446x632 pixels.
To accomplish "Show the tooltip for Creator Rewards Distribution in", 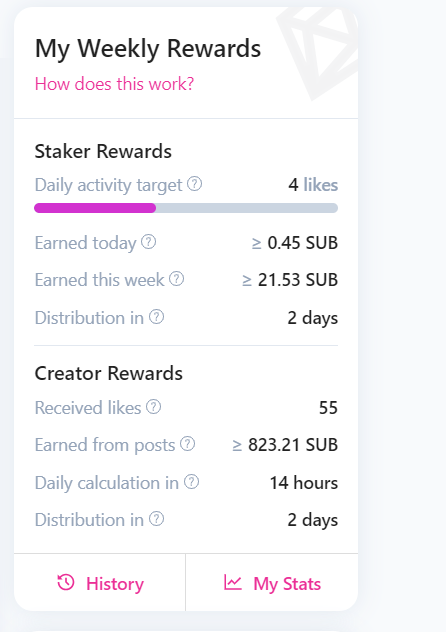I will tap(156, 519).
